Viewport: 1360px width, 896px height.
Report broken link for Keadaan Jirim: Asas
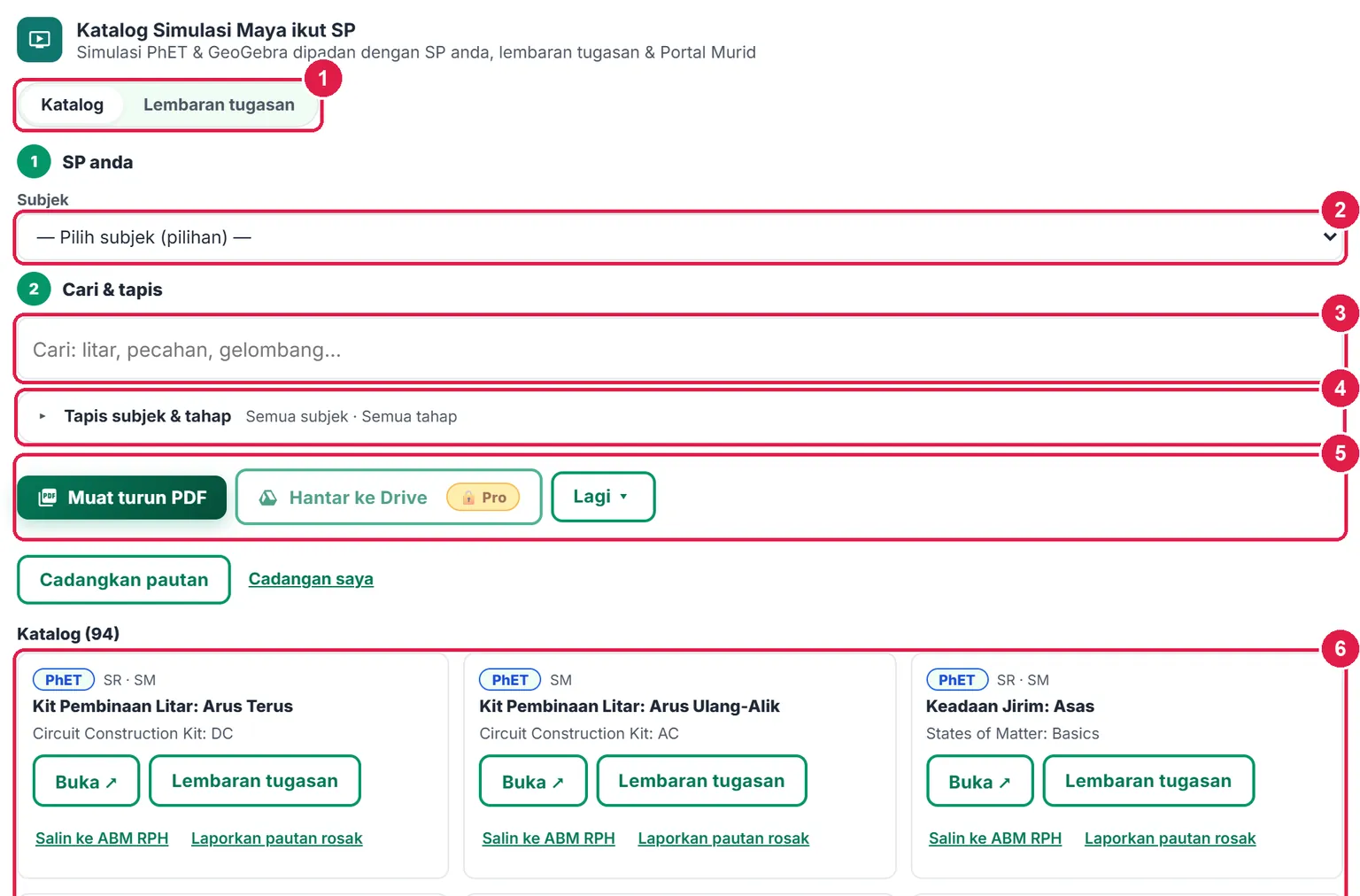[x=1171, y=838]
